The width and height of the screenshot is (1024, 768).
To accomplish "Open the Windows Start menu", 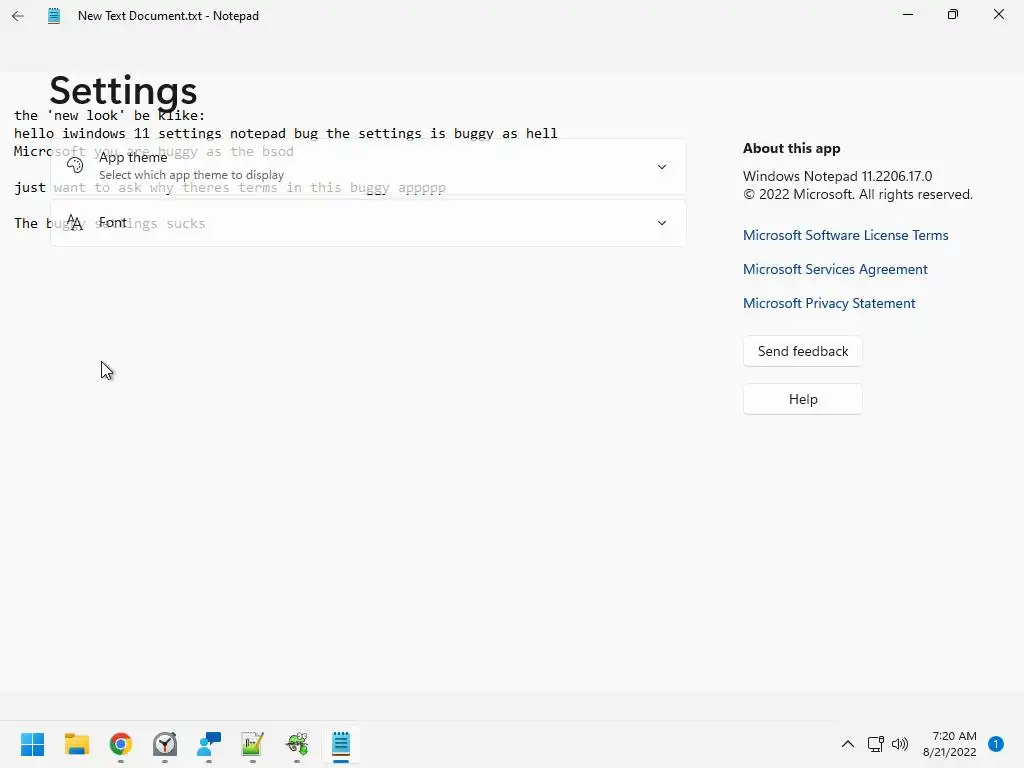I will pos(33,744).
